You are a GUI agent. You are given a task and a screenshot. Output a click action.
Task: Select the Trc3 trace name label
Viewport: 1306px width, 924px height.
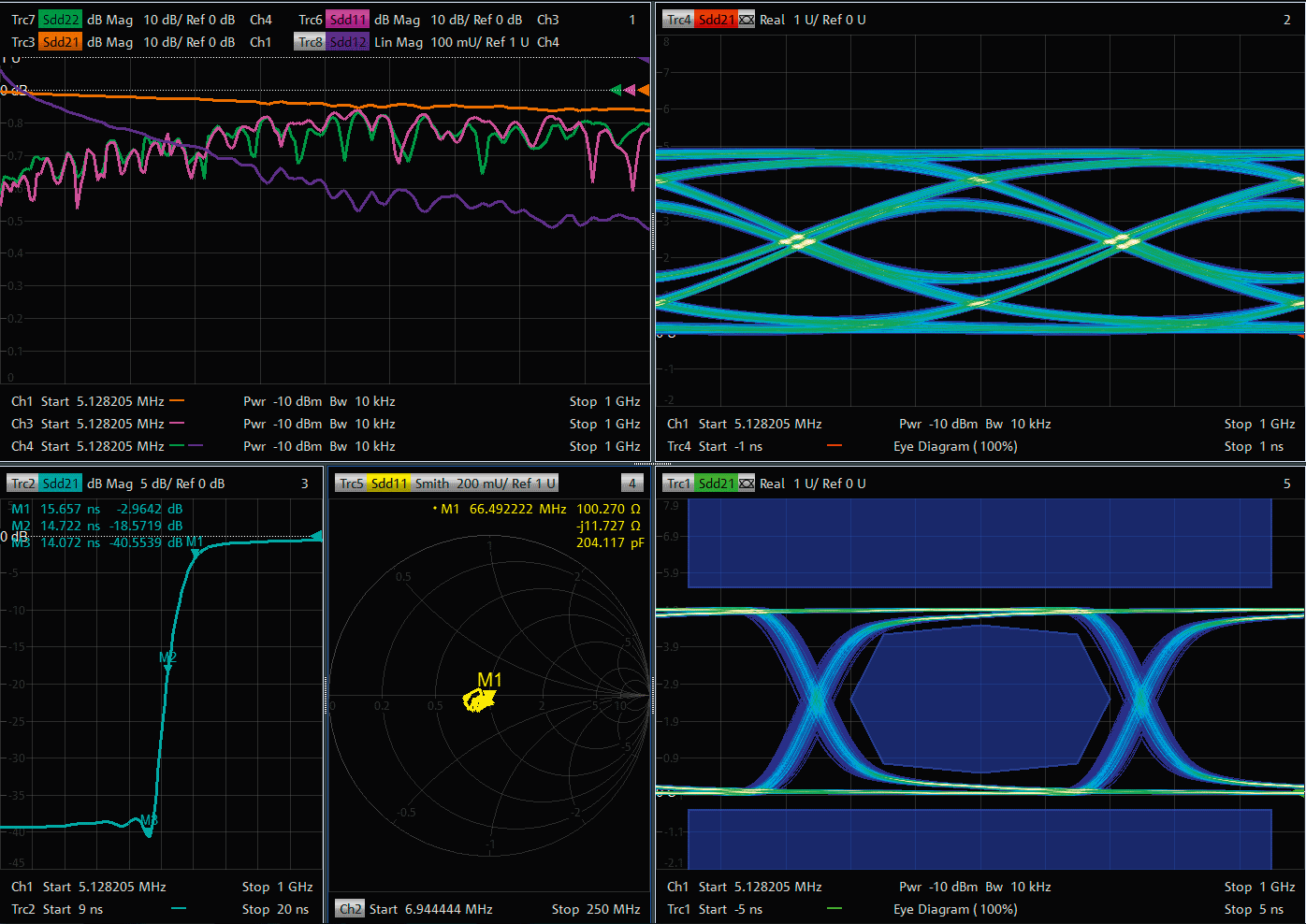pyautogui.click(x=23, y=42)
